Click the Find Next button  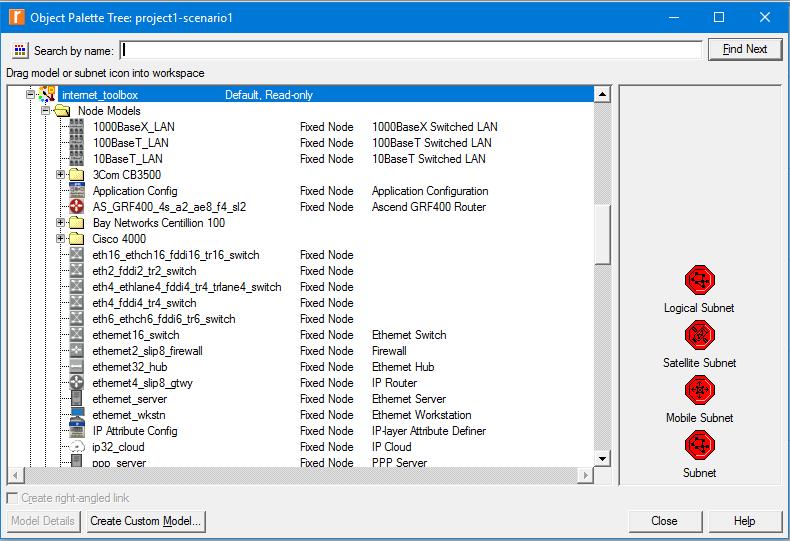pos(745,49)
